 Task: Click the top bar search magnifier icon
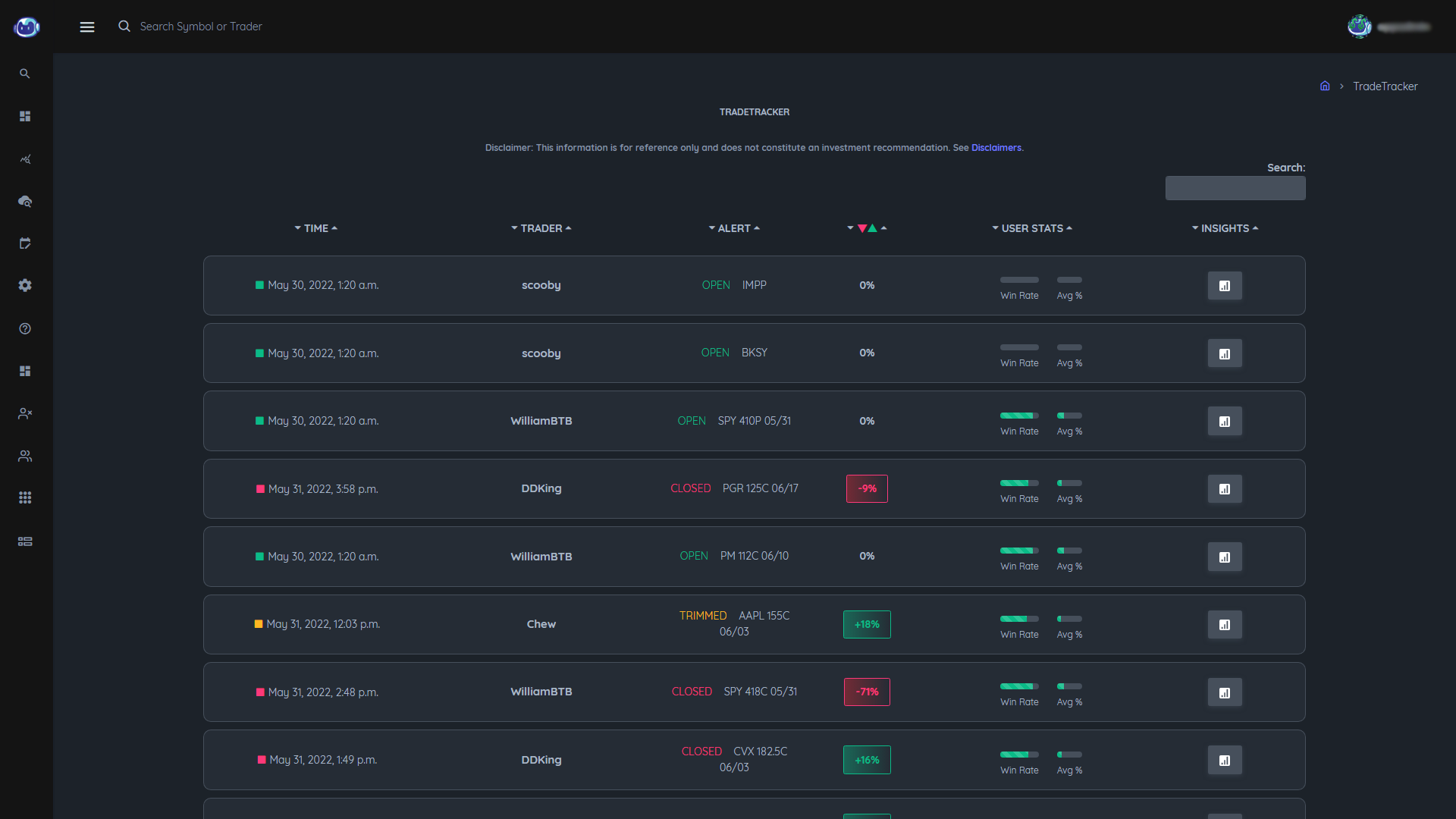click(x=124, y=27)
